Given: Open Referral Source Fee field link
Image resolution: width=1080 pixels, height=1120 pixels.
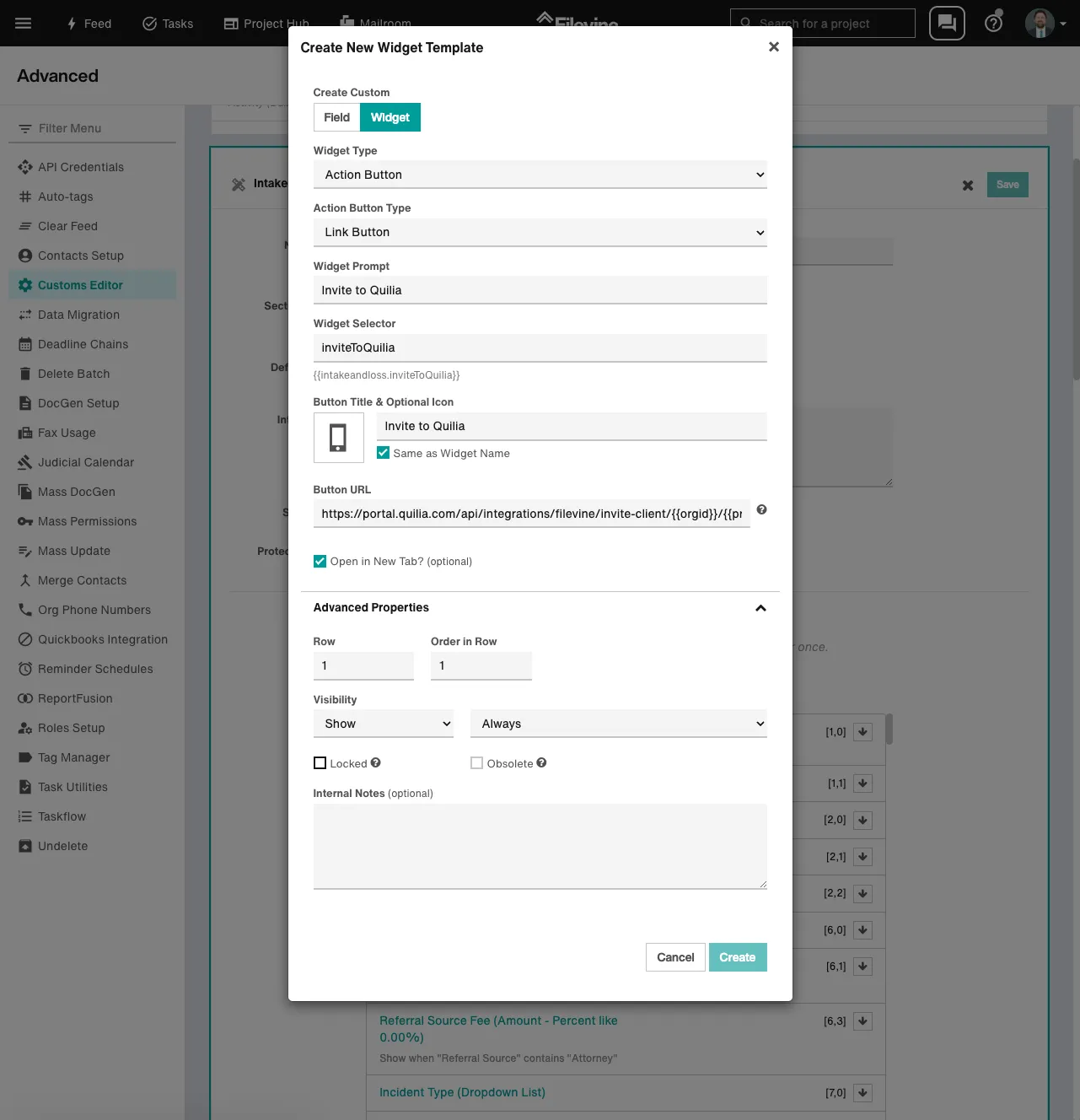Looking at the screenshot, I should point(498,1029).
